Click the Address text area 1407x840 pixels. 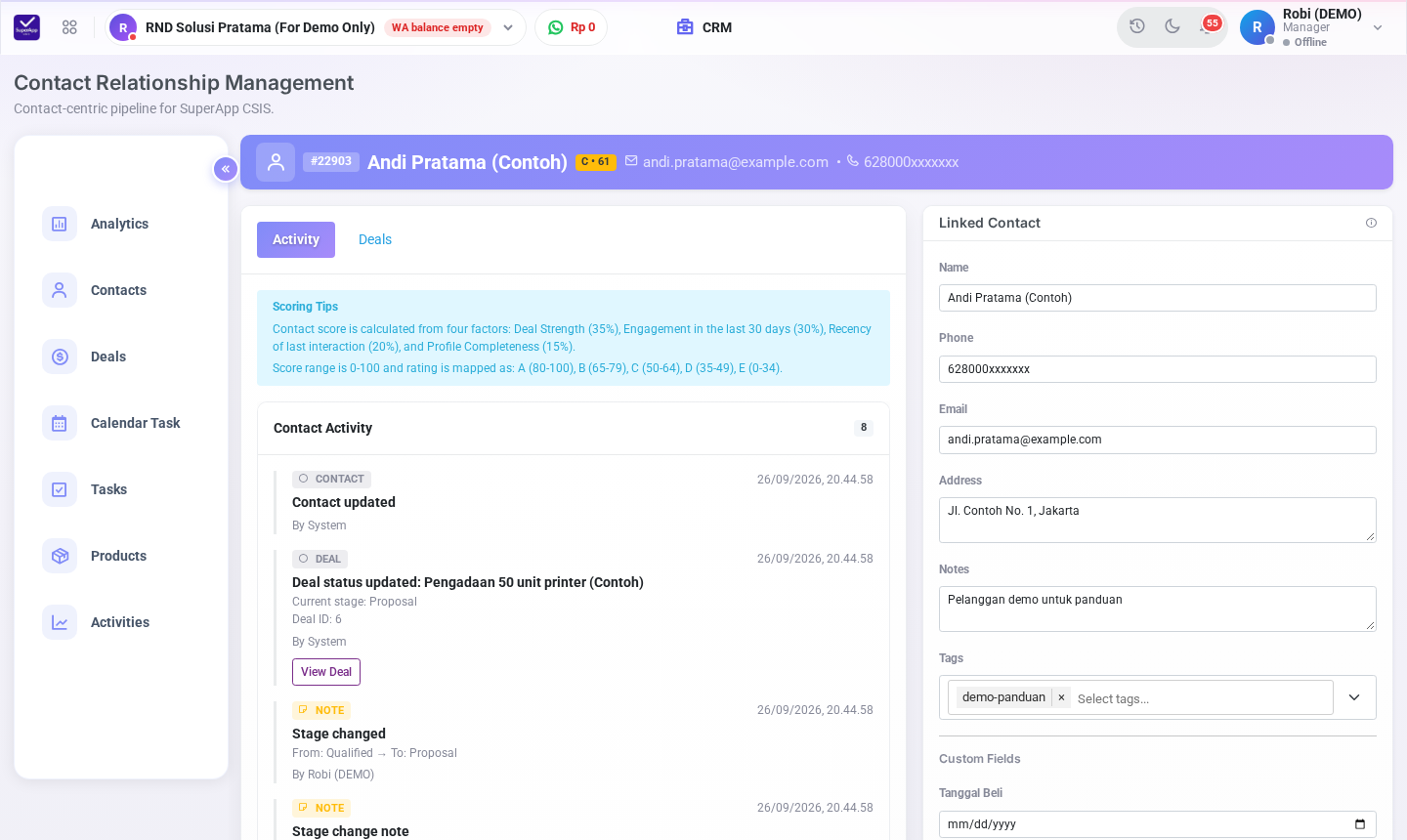tap(1158, 520)
